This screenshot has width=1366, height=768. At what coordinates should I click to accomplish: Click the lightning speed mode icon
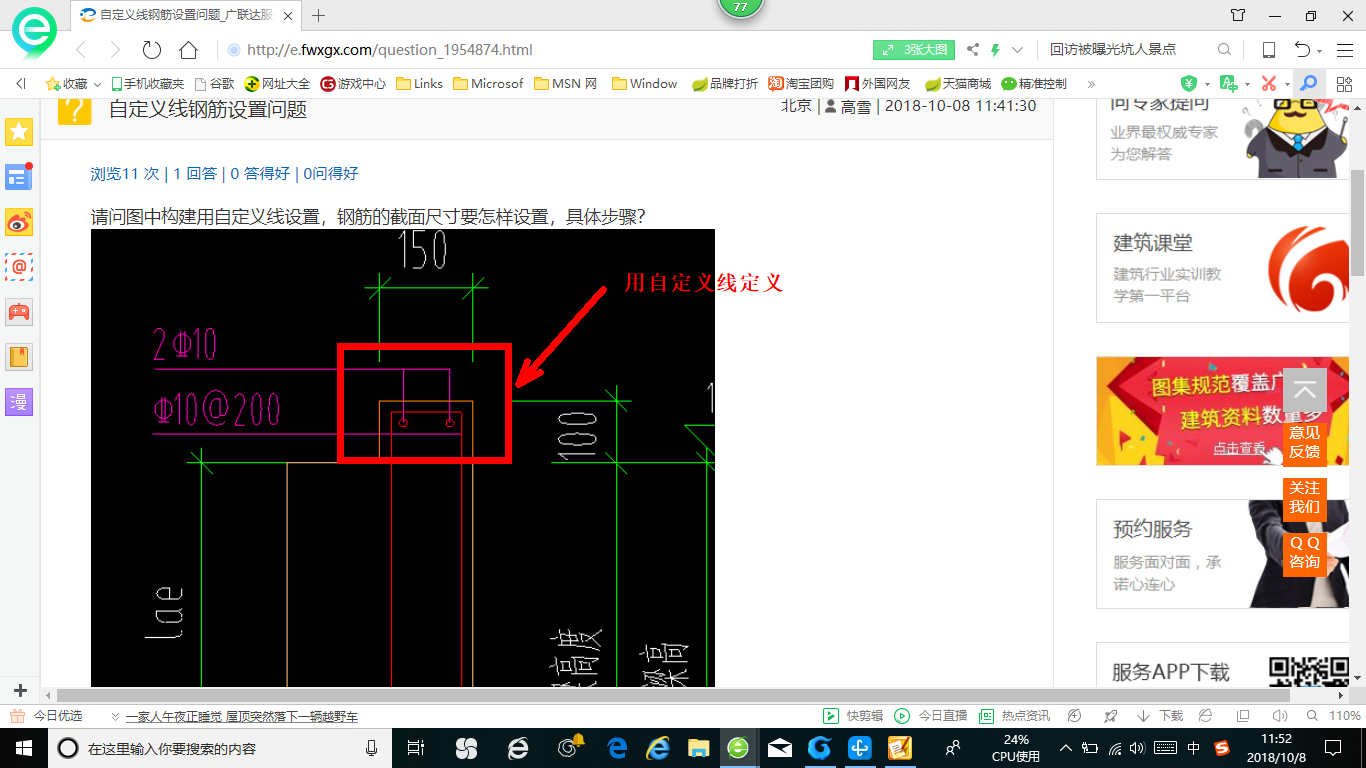[995, 50]
